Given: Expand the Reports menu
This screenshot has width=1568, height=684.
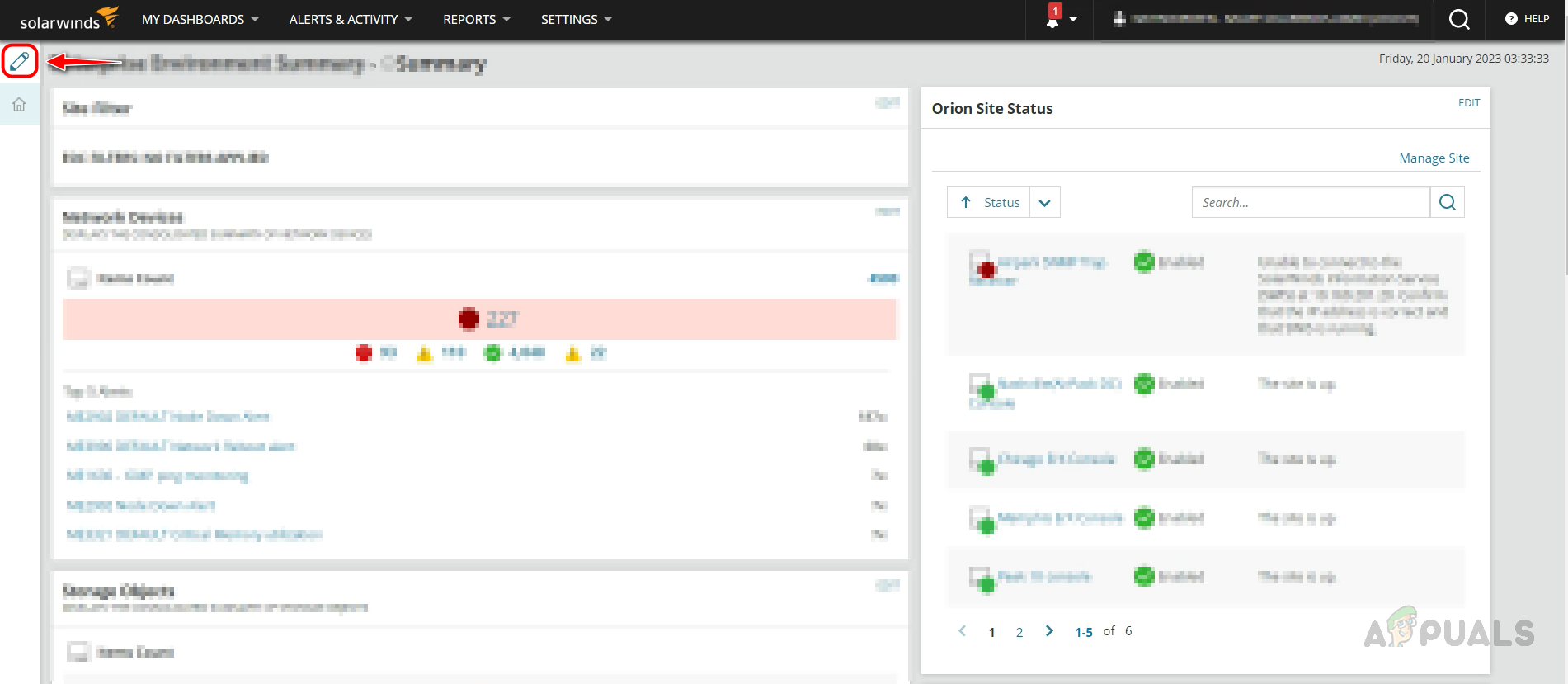Looking at the screenshot, I should click(x=476, y=19).
